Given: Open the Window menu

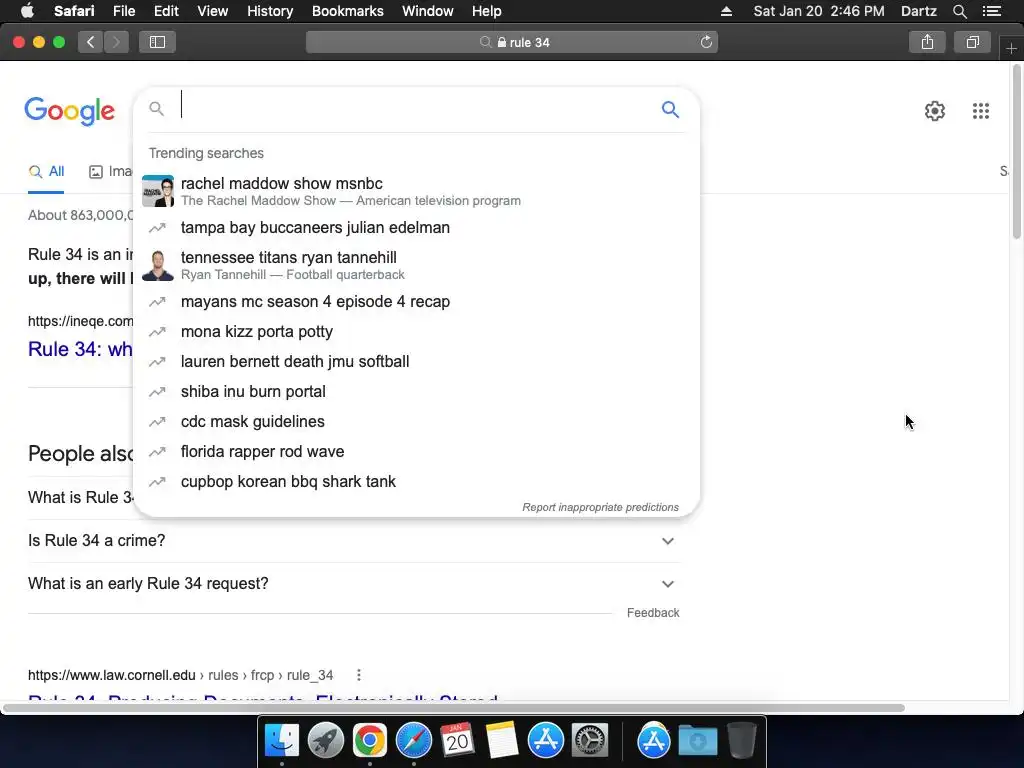Looking at the screenshot, I should coord(428,11).
